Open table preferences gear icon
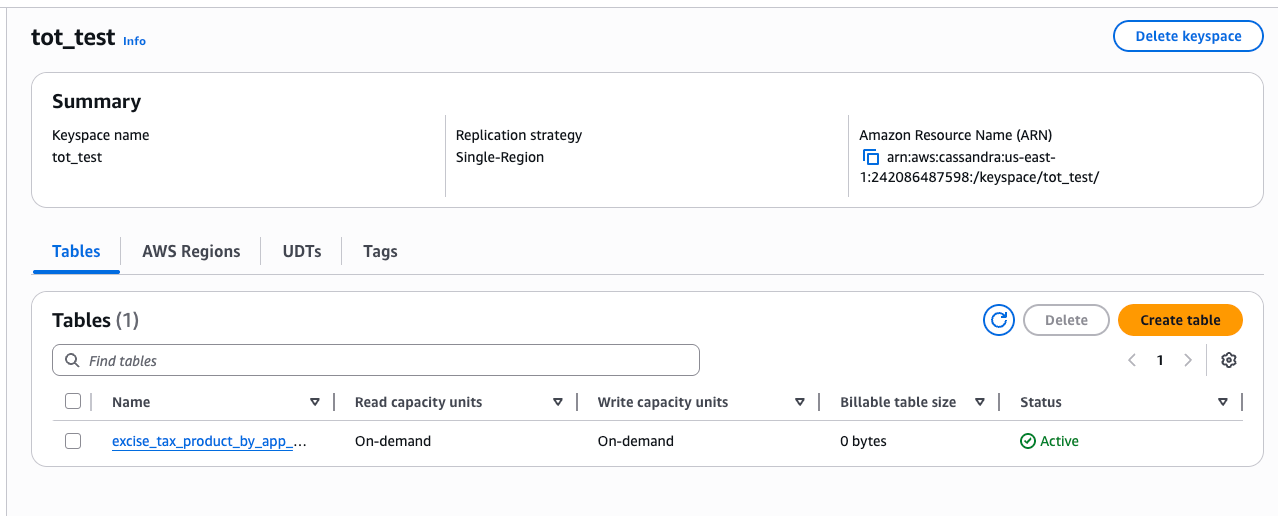Screen dimensions: 1278x516 tap(1229, 360)
